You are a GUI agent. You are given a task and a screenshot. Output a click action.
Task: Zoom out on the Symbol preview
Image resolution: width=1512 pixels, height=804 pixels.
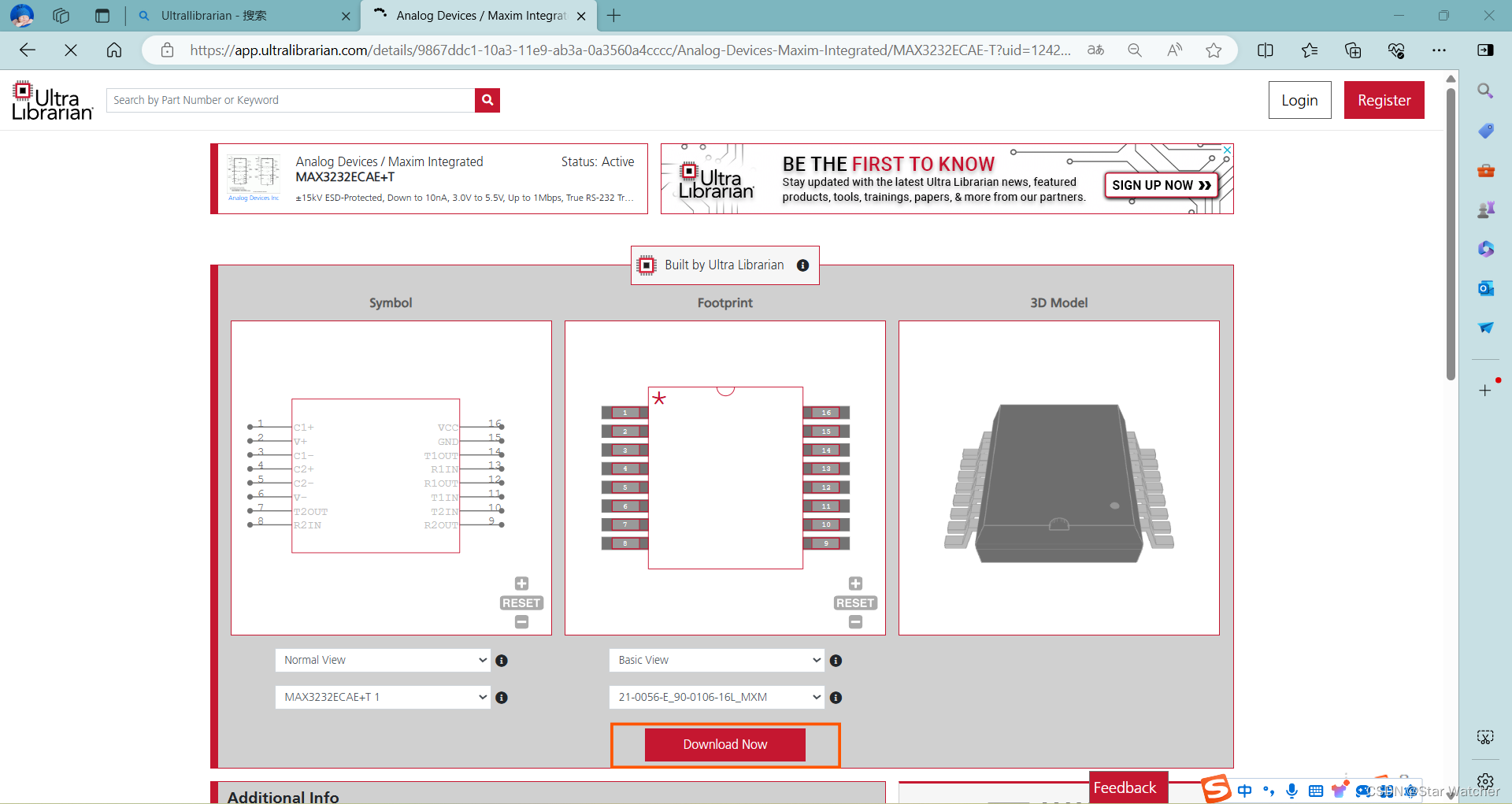click(x=521, y=622)
